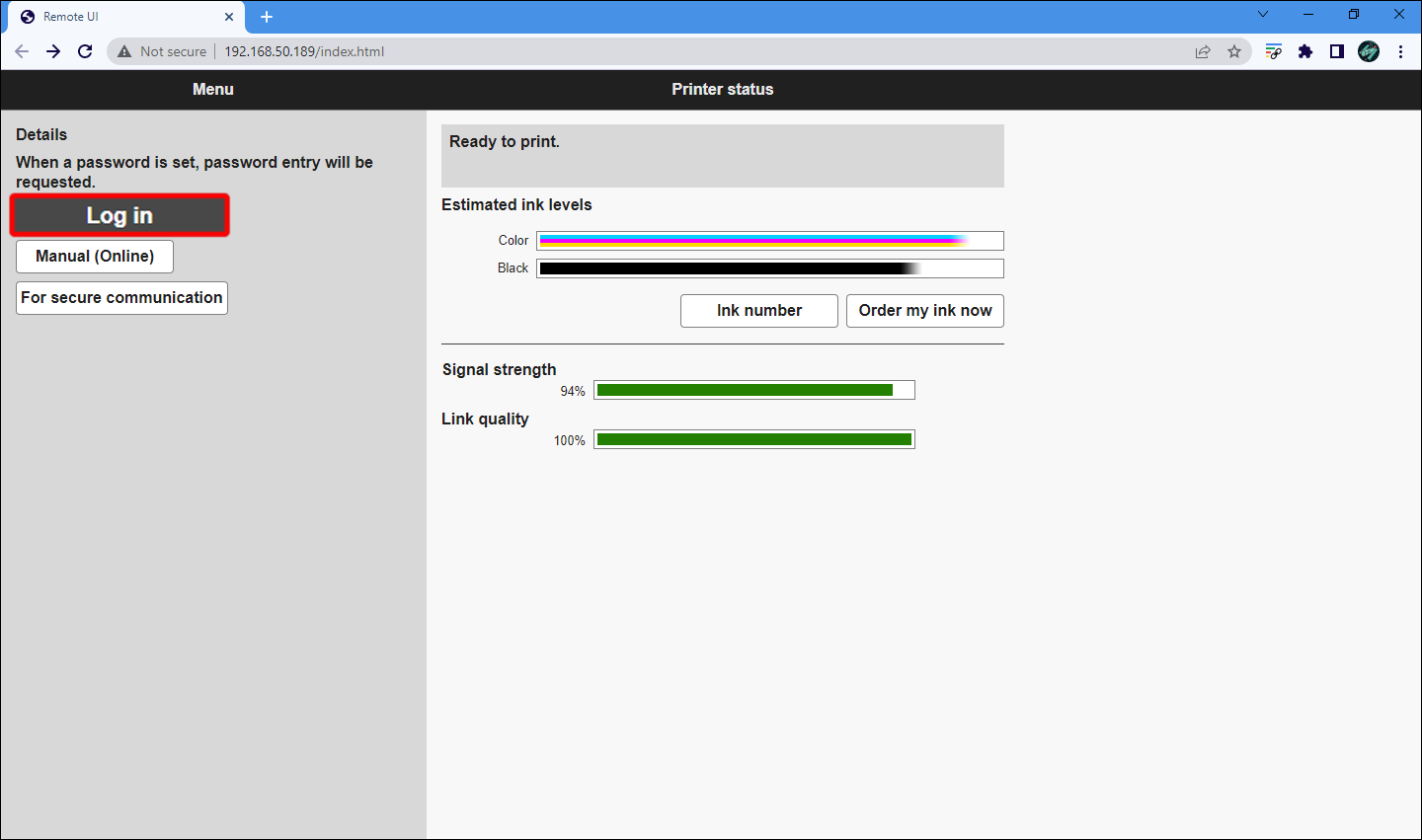Click the Not secure warning icon
1422x840 pixels.
pos(124,51)
